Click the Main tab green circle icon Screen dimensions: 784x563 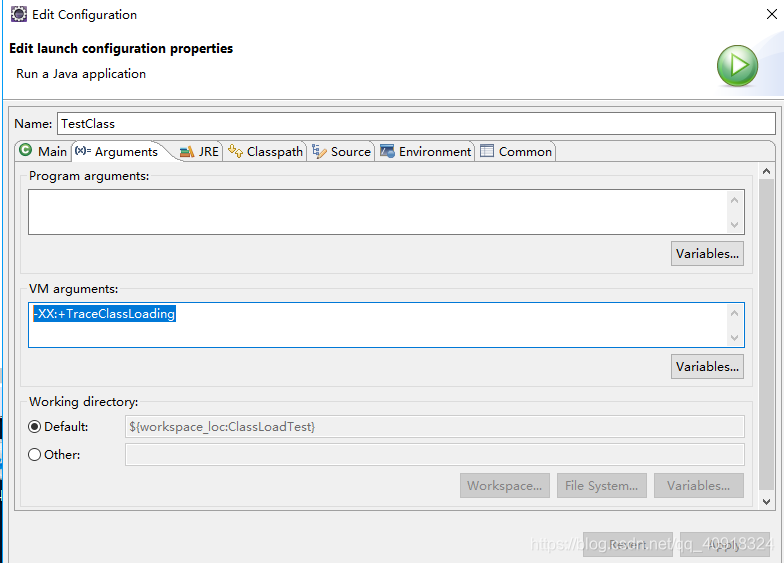click(26, 150)
